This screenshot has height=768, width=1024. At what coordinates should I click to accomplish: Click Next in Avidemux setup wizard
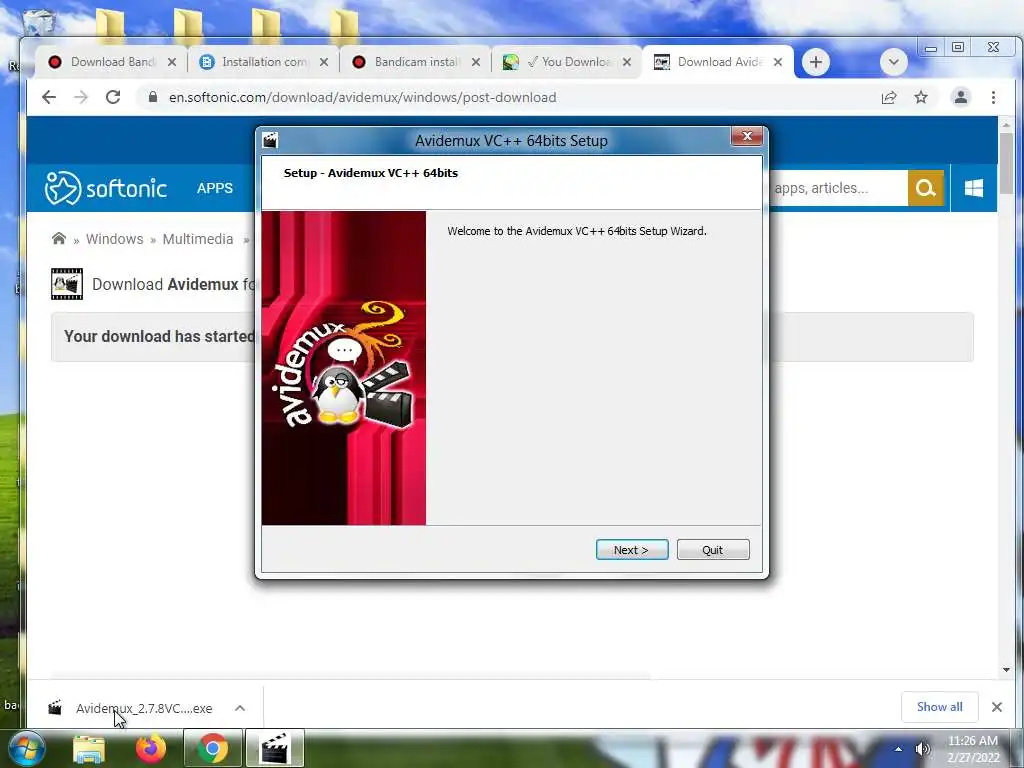click(x=632, y=550)
